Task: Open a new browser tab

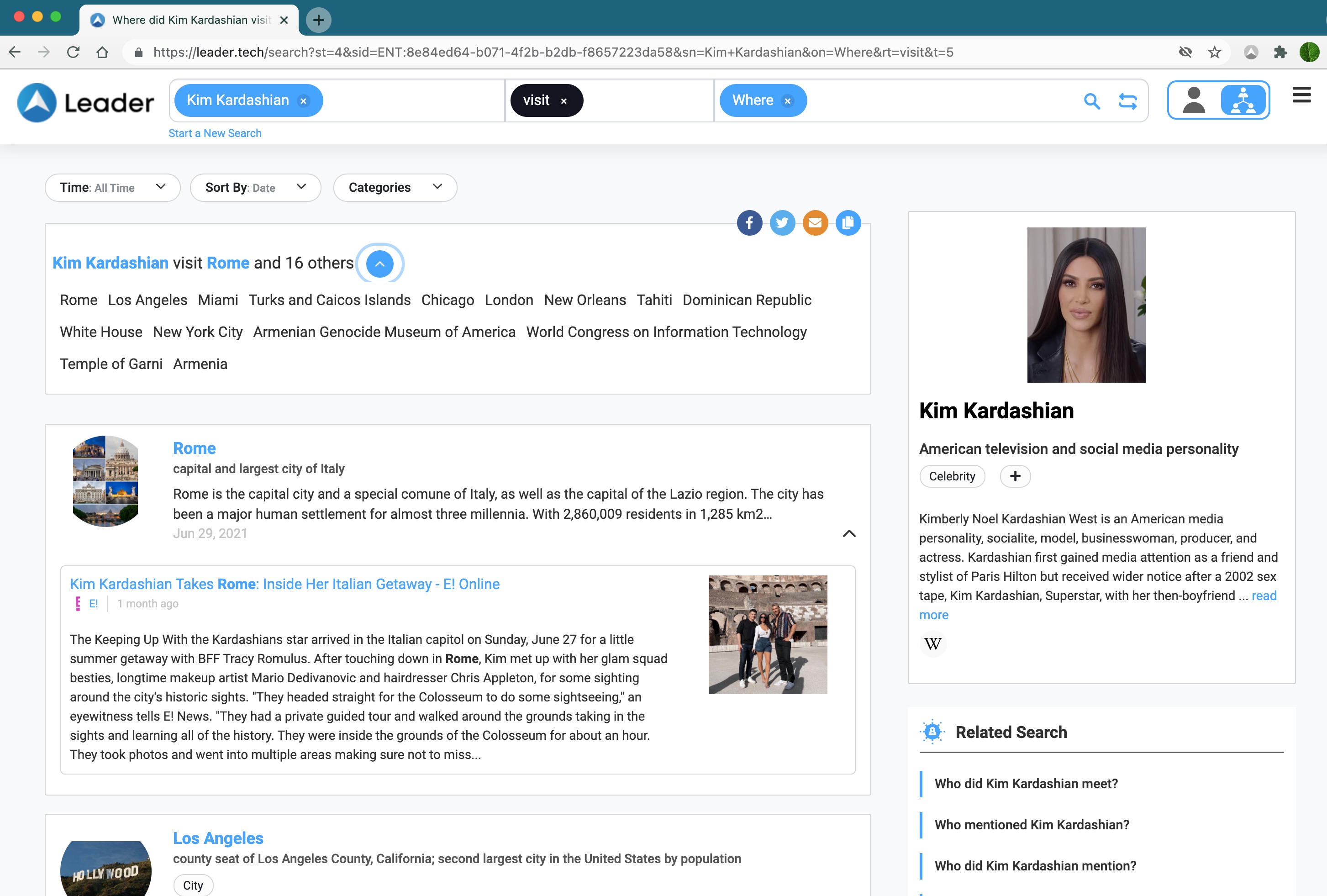Action: point(319,20)
